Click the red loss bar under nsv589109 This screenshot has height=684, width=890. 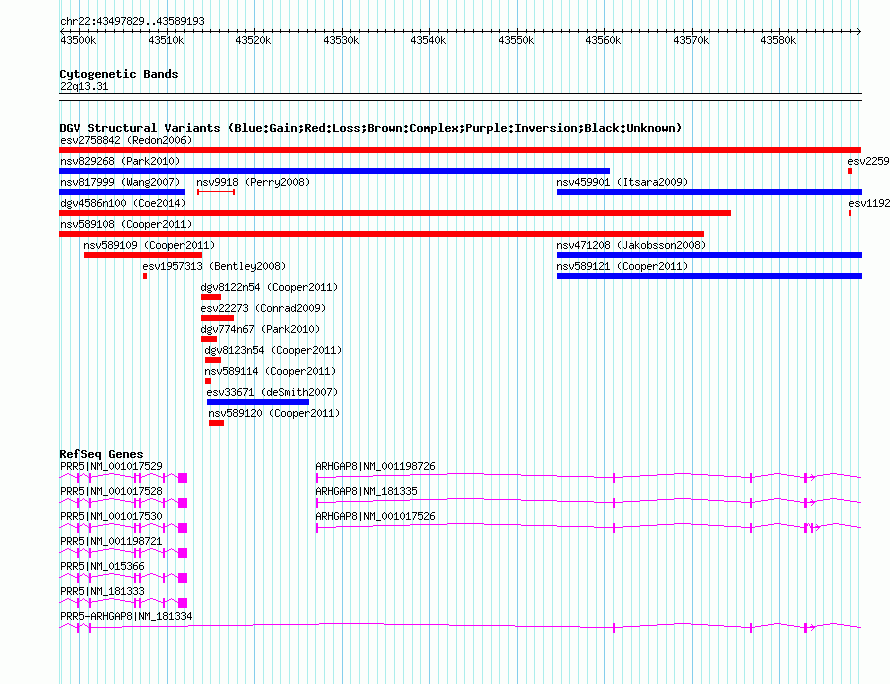pyautogui.click(x=142, y=255)
